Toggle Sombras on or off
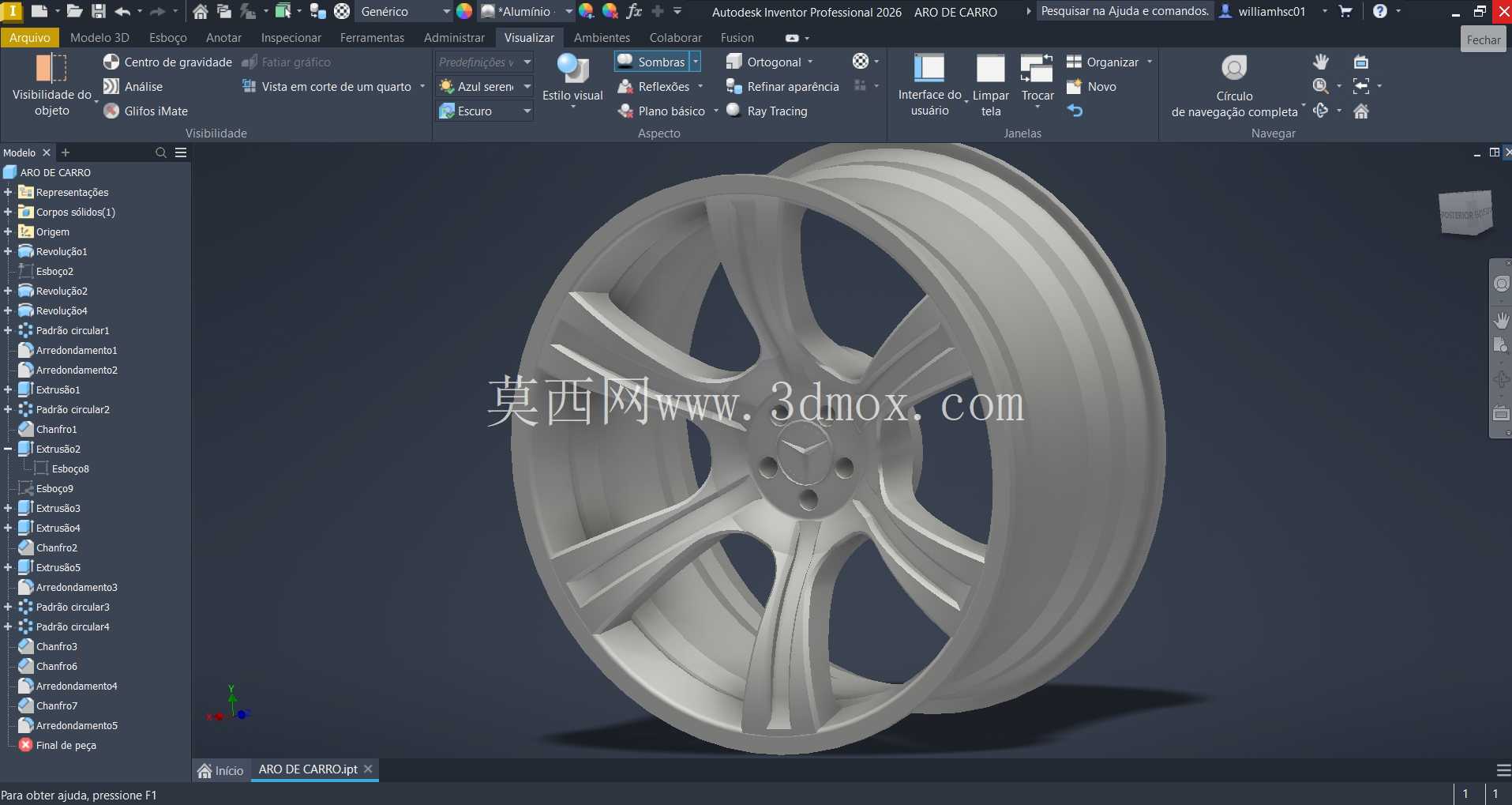This screenshot has width=1512, height=805. coord(652,62)
